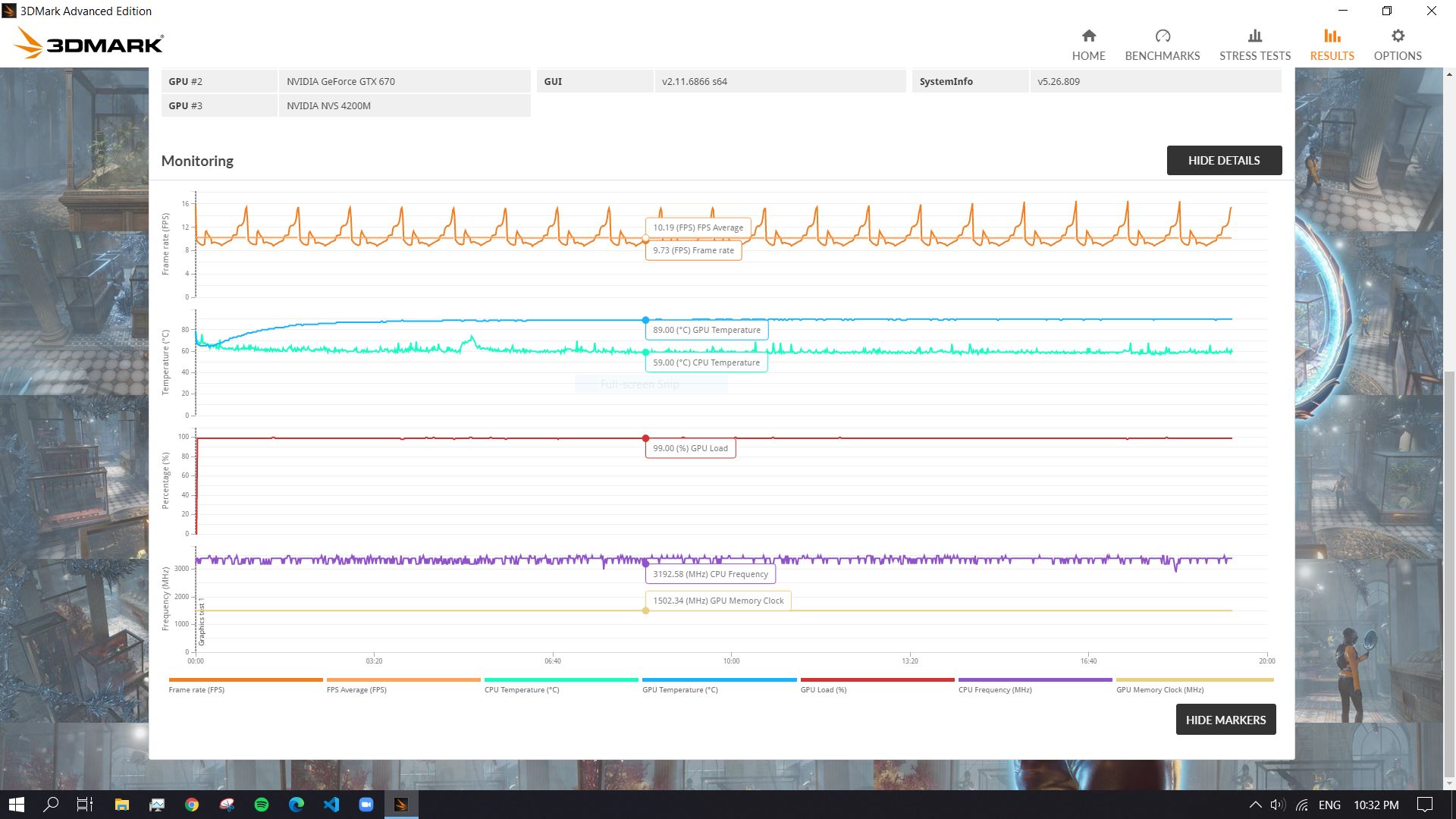Viewport: 1456px width, 819px height.
Task: Click the GPU Temperature marker dot
Action: pos(645,320)
